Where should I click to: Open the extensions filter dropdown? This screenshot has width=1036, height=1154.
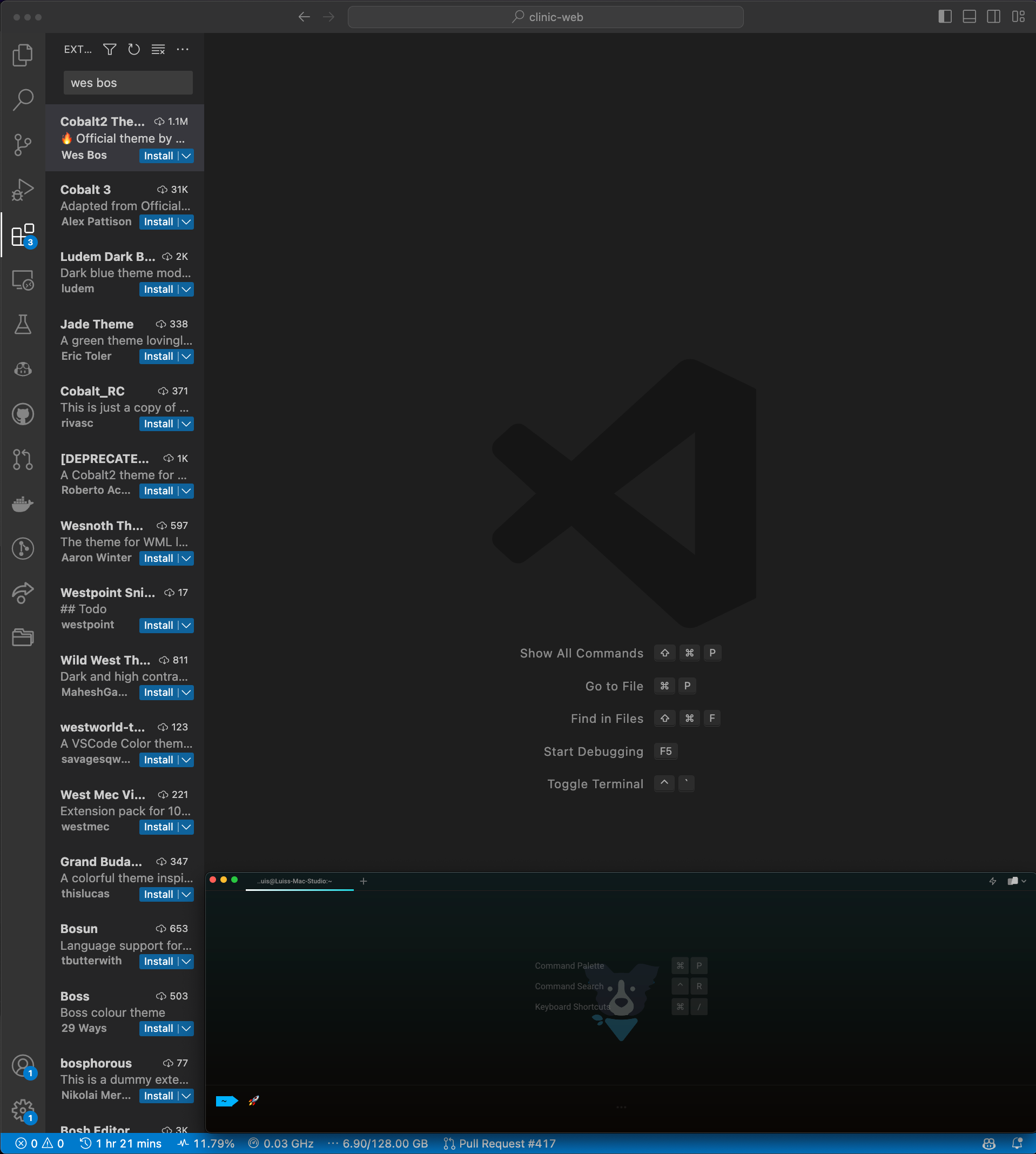pyautogui.click(x=109, y=50)
